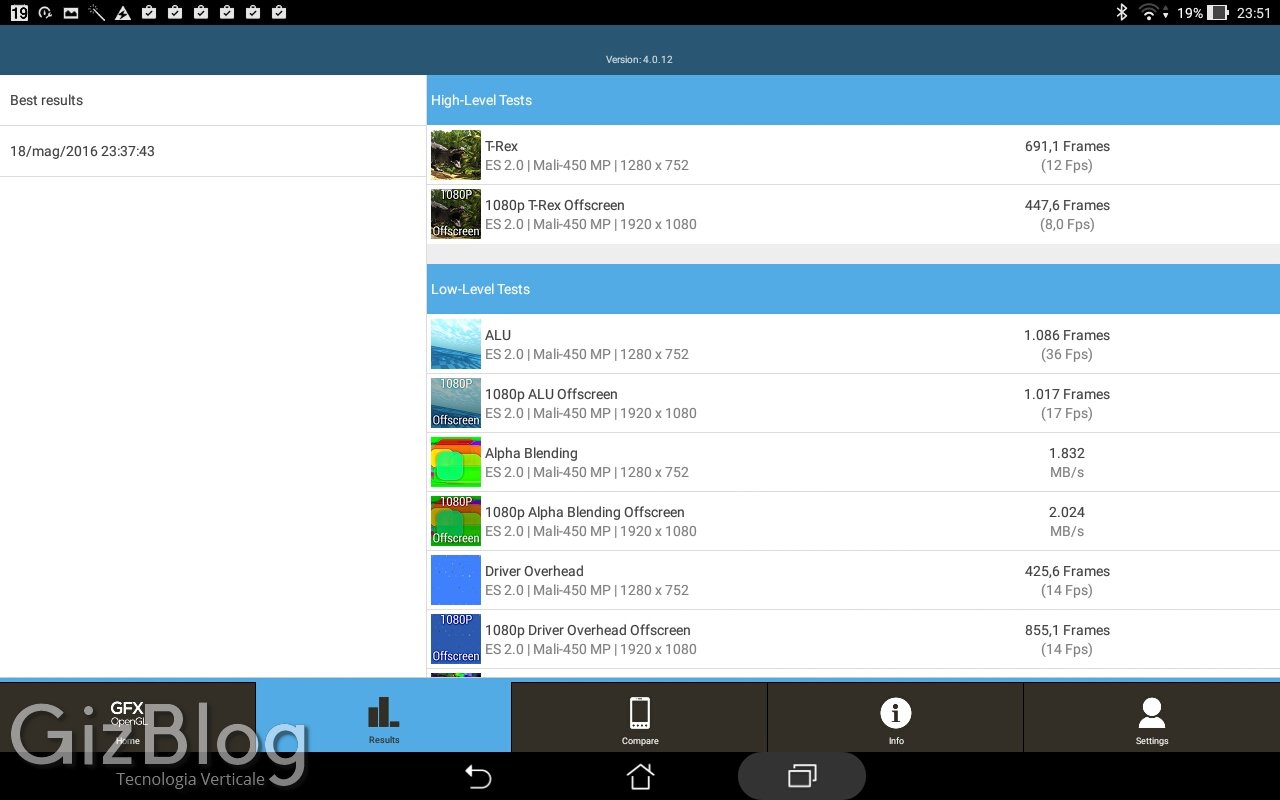Select the ALU test title

498,335
